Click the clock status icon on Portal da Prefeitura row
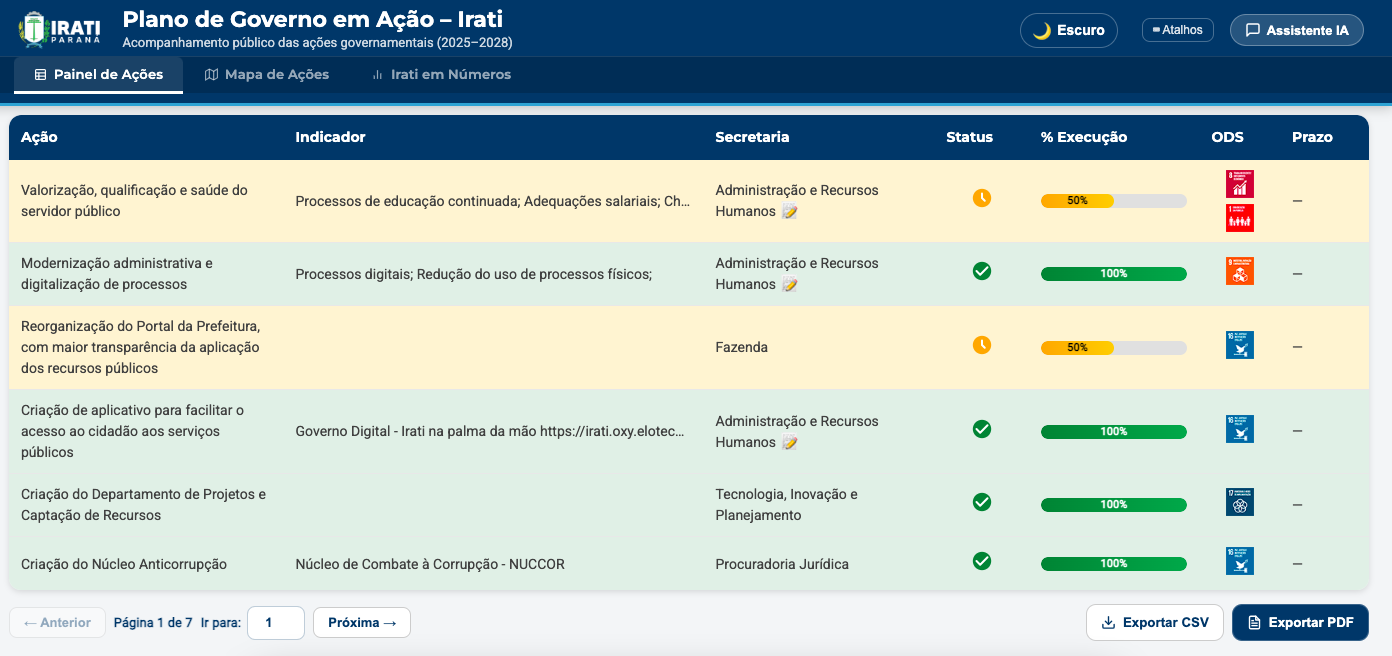 (x=982, y=345)
